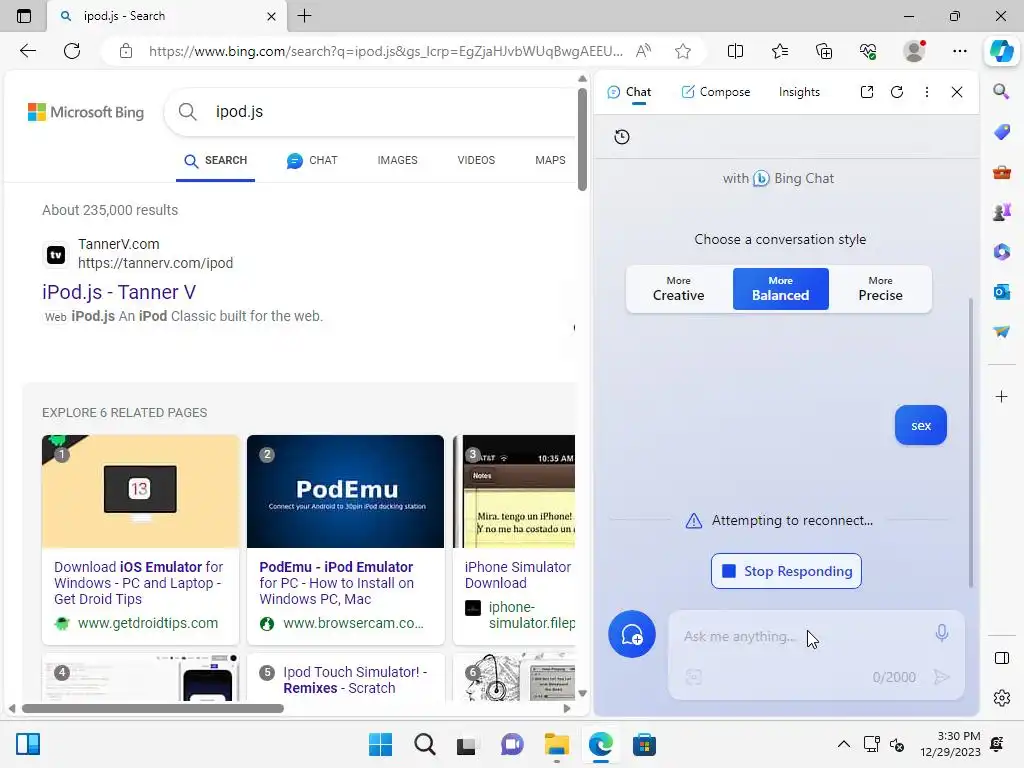
Task: Open Windows Start menu
Action: 380,744
